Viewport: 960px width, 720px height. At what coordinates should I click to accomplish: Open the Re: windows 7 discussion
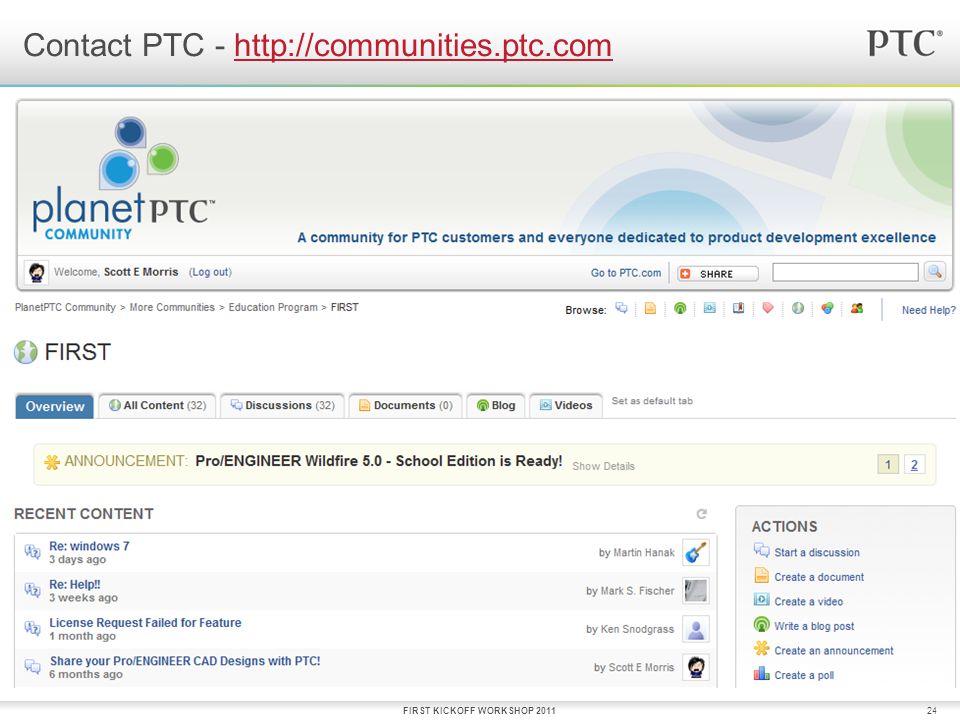[89, 546]
